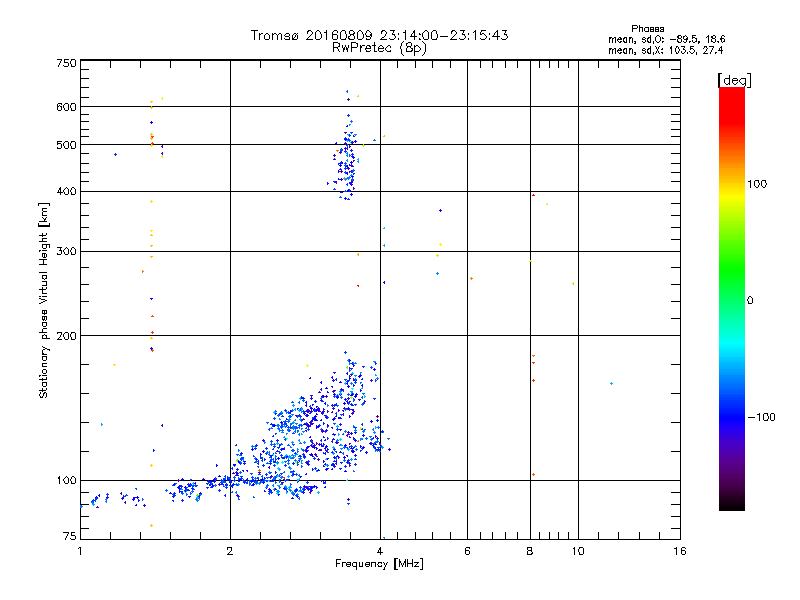Click the plot title 'Tromsø 20160809 23:14:00-23:15:43'

click(x=379, y=35)
